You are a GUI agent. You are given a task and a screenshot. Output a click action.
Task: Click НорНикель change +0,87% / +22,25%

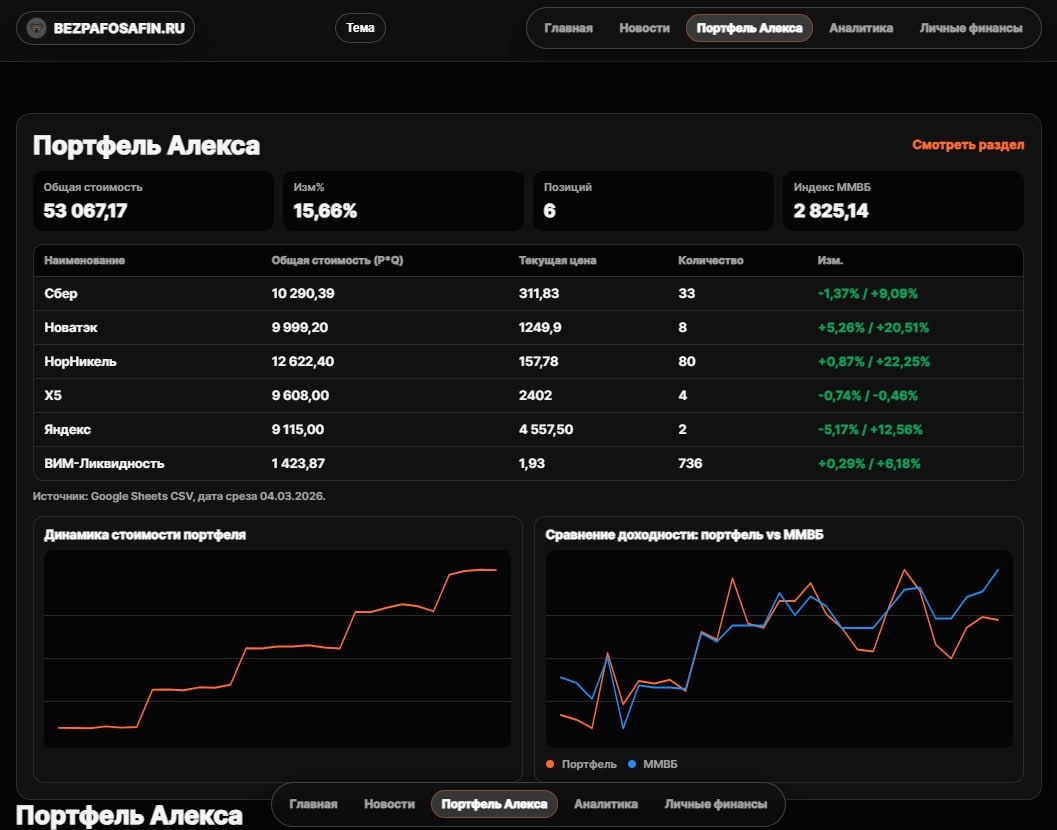pyautogui.click(x=874, y=361)
